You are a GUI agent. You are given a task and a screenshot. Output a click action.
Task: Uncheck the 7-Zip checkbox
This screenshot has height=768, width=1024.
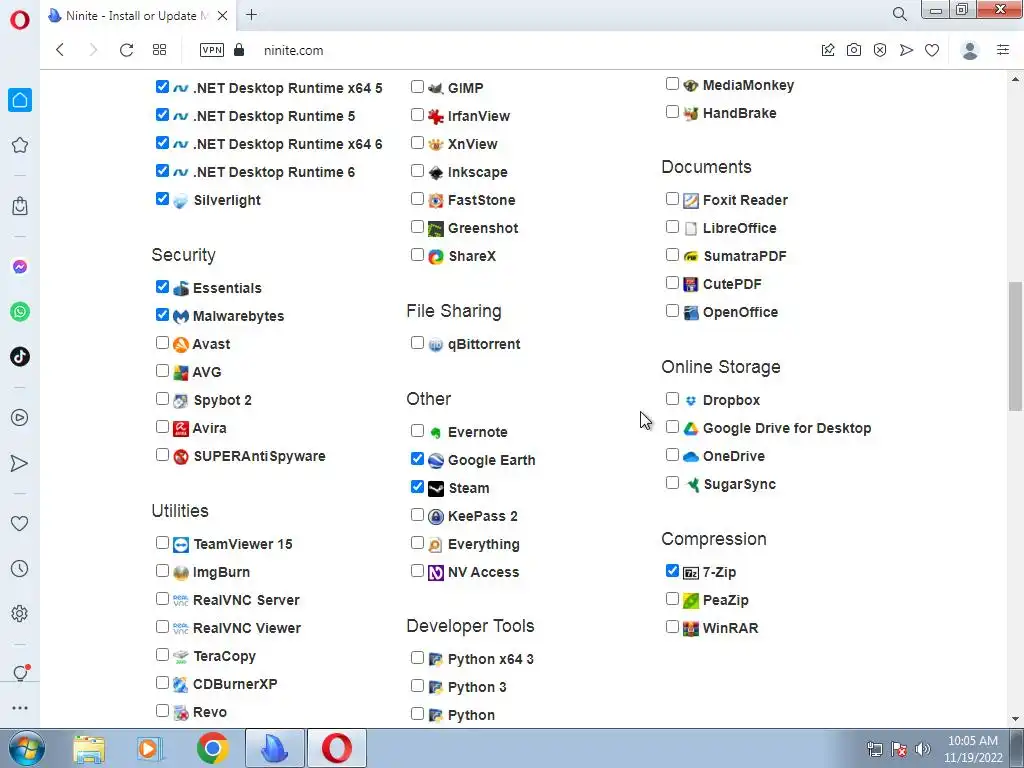[672, 570]
